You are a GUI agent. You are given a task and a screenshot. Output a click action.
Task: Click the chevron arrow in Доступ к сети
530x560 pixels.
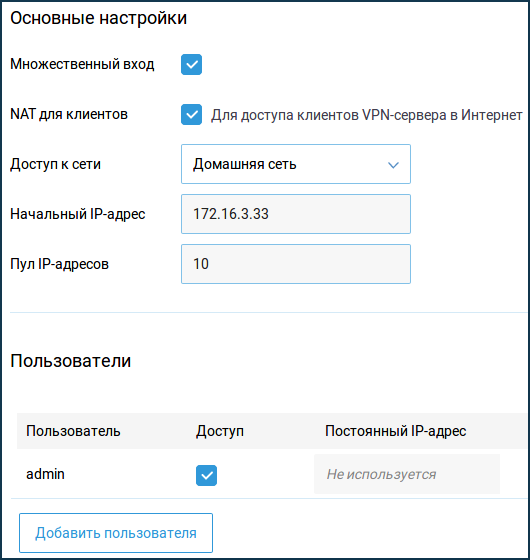tap(393, 165)
